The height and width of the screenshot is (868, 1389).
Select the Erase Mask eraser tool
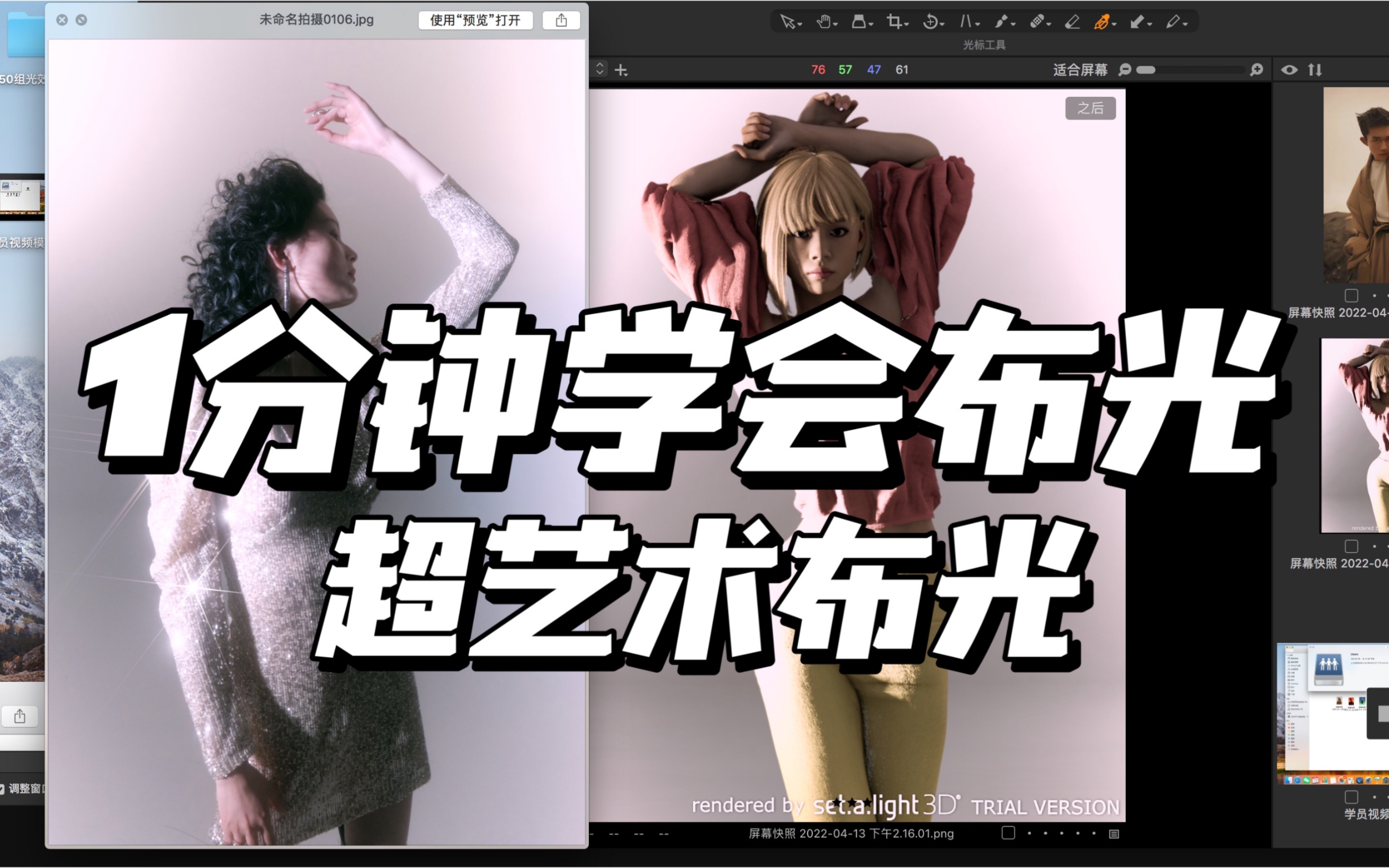pyautogui.click(x=1072, y=22)
